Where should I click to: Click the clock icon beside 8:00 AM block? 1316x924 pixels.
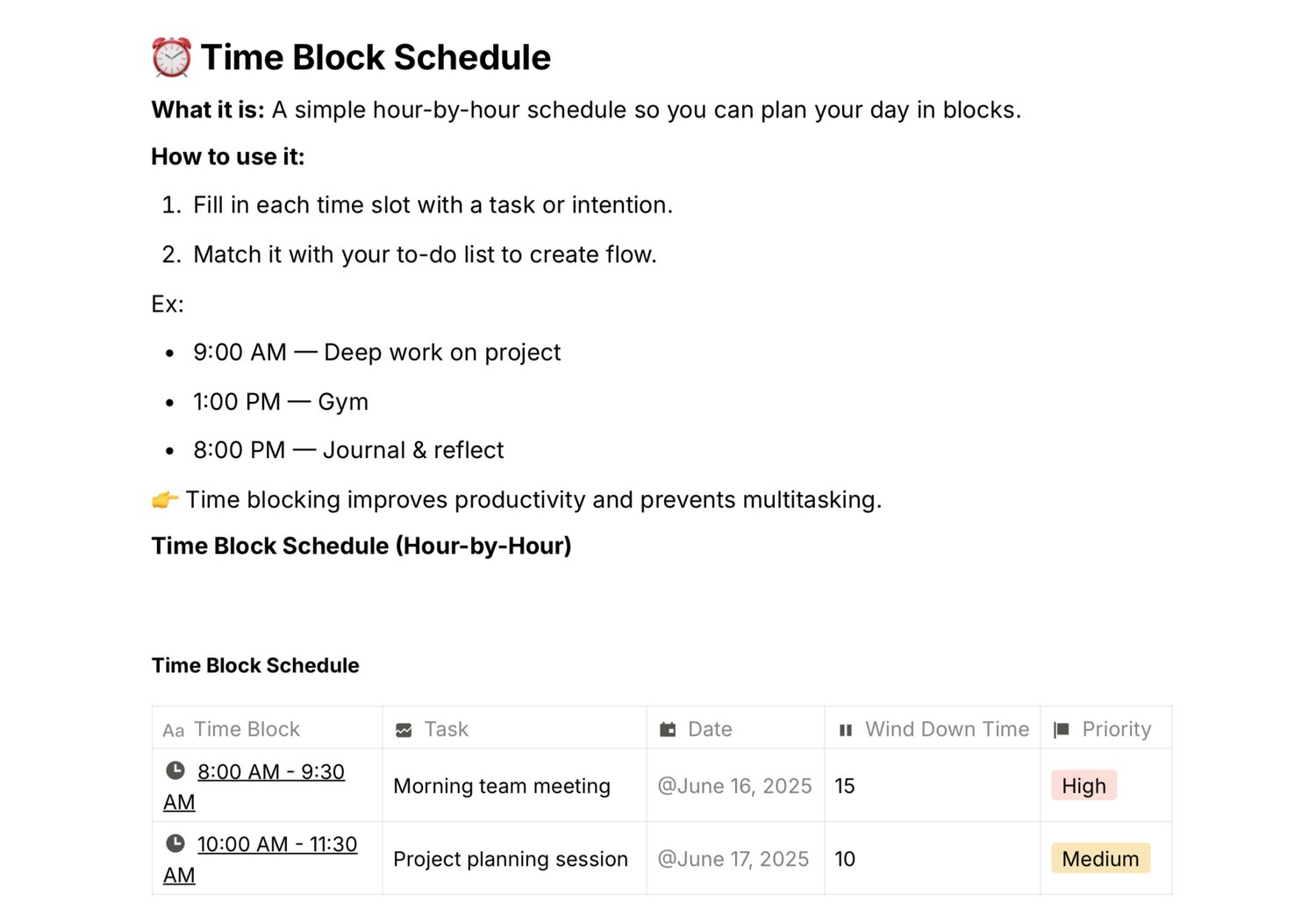(x=175, y=770)
